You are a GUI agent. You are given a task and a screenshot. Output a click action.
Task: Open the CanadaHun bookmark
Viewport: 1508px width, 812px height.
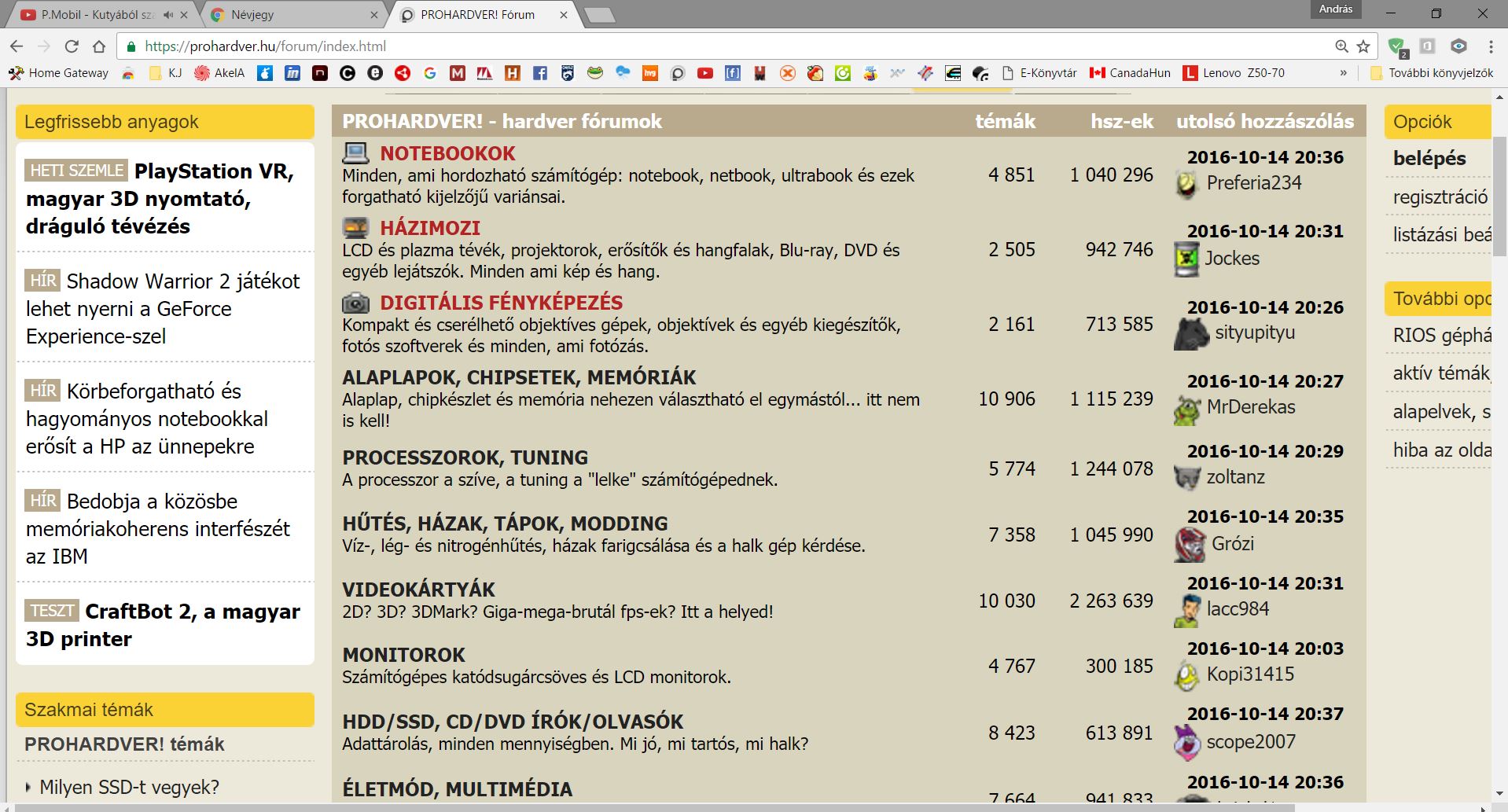click(1130, 73)
